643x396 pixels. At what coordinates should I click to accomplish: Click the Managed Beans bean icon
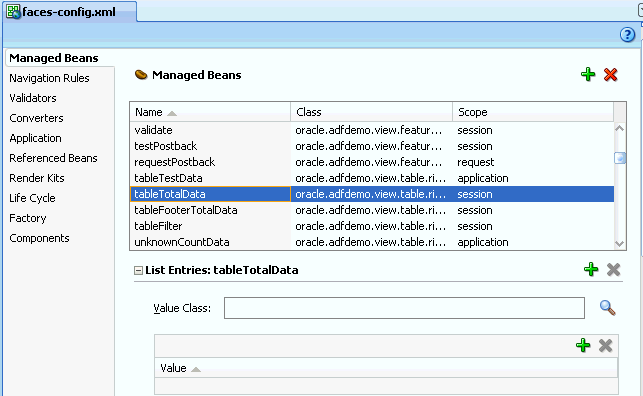coord(141,75)
